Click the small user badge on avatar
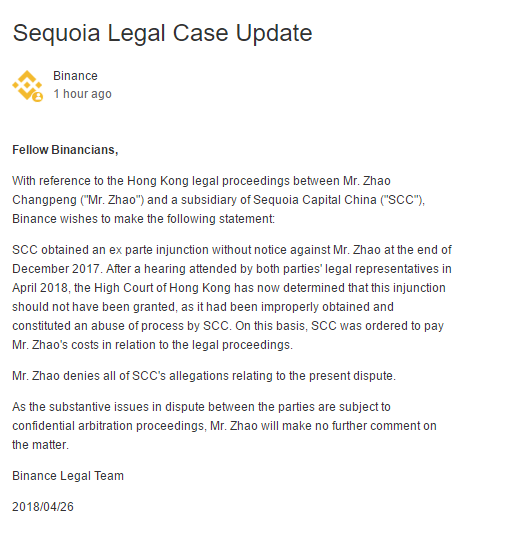This screenshot has height=536, width=532. [x=38, y=97]
